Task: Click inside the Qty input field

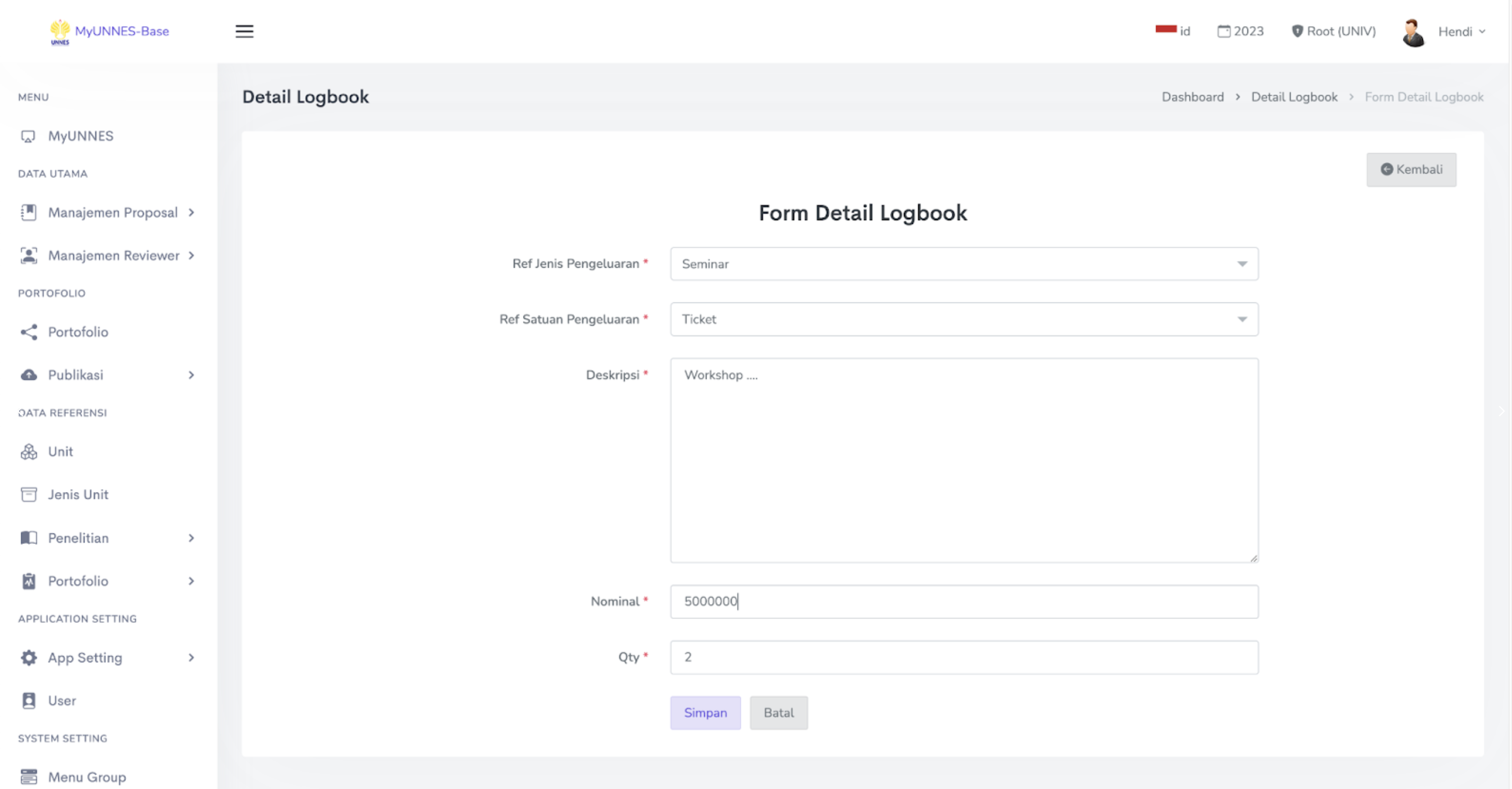Action: pos(964,657)
